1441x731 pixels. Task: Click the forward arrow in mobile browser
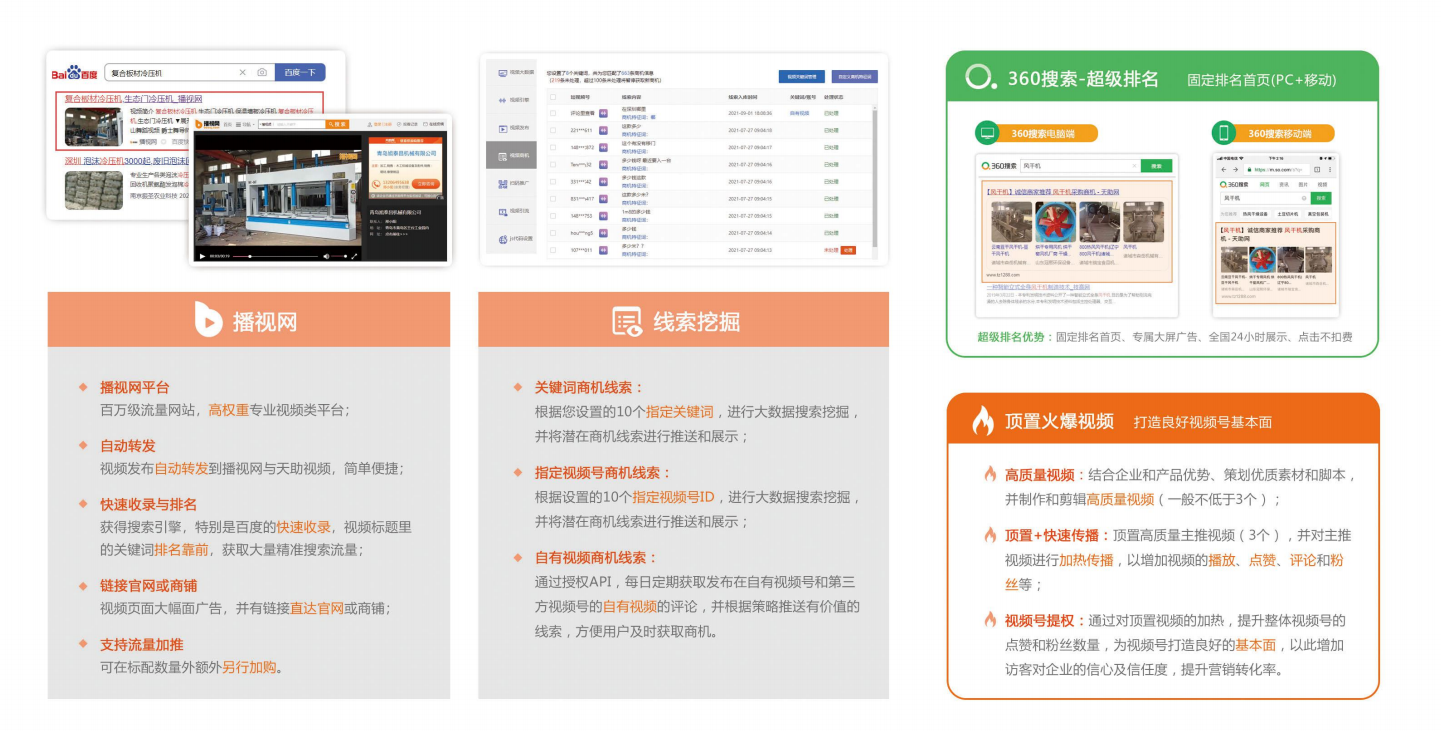tap(1236, 169)
